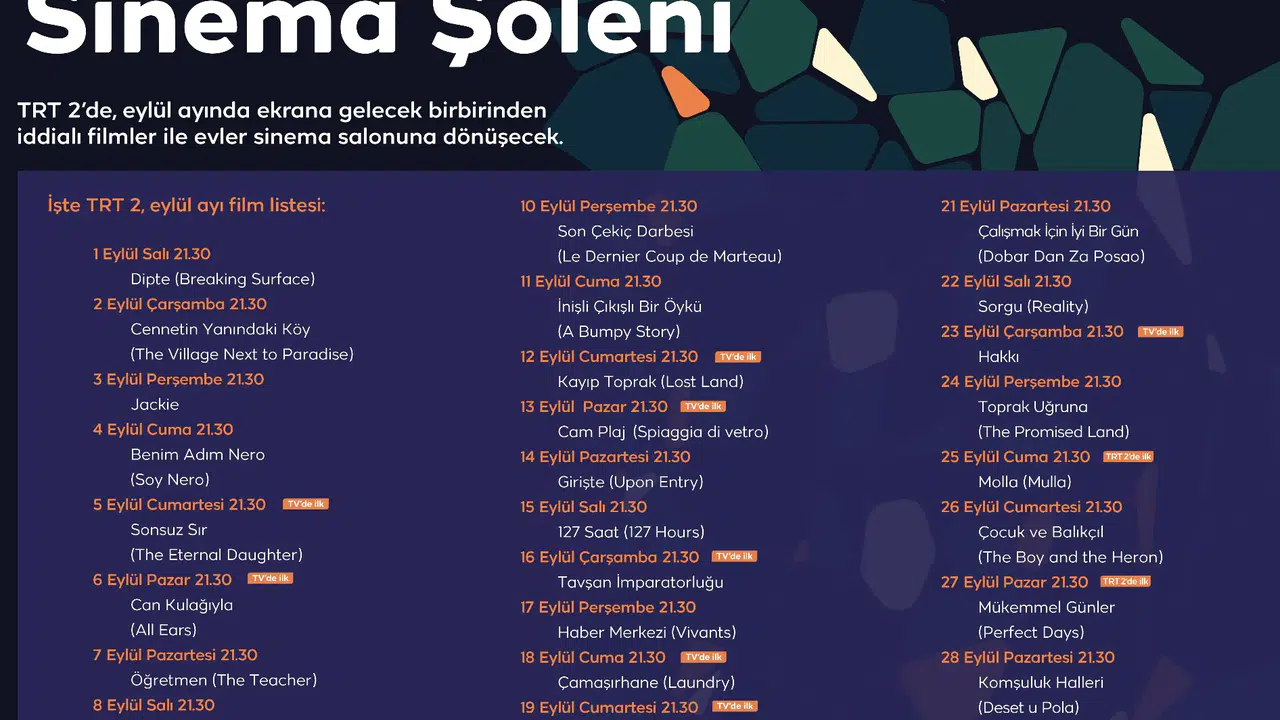Click the date 21 Eylül Pazartesi 21.30

click(x=1026, y=206)
